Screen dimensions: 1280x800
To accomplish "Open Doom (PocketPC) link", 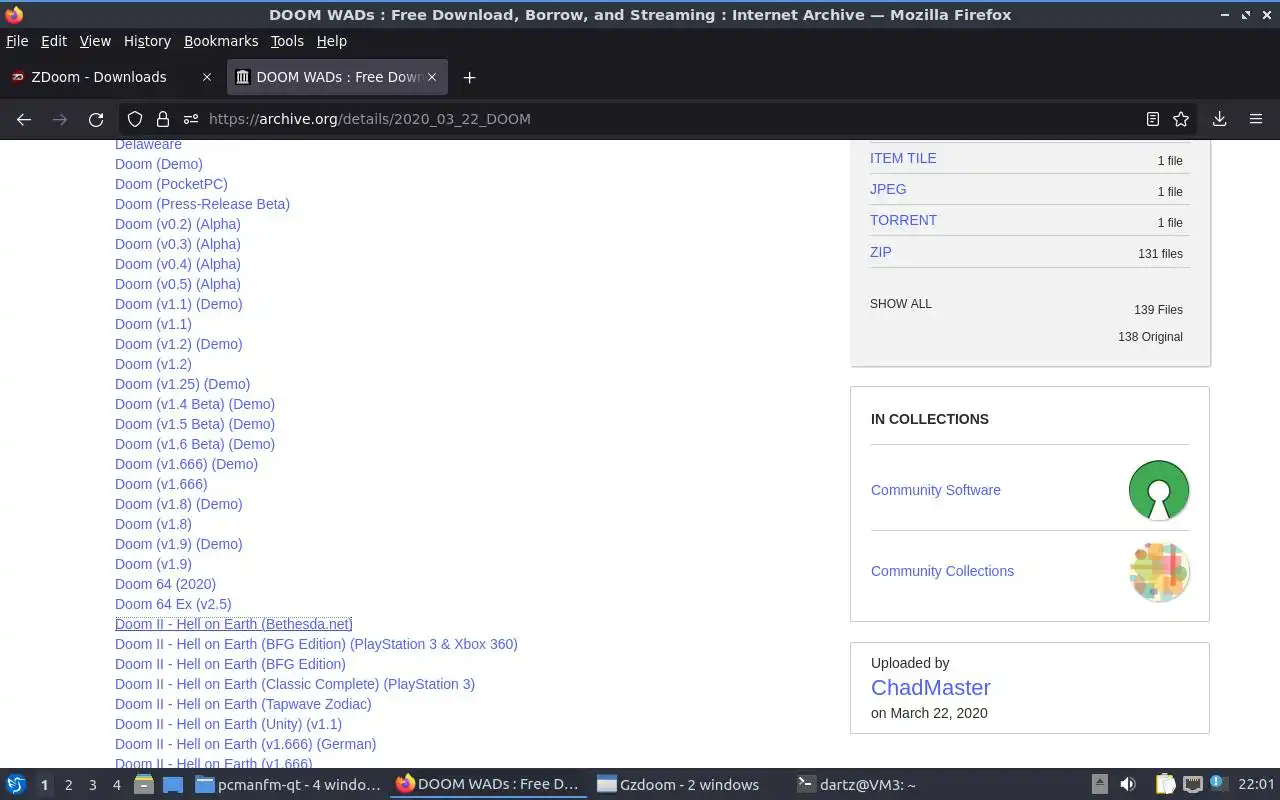I will pyautogui.click(x=171, y=184).
